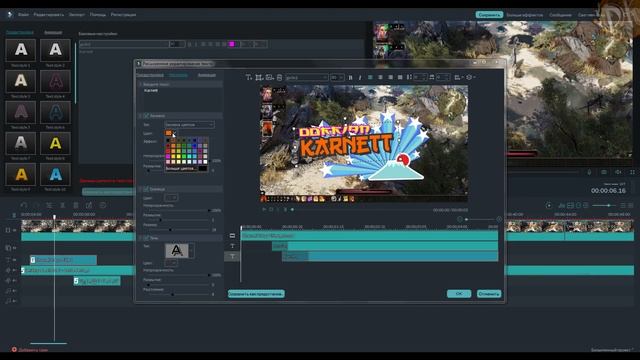This screenshot has height=360, width=640.
Task: Select the first text clip on main timeline
Action: pyautogui.click(x=63, y=260)
